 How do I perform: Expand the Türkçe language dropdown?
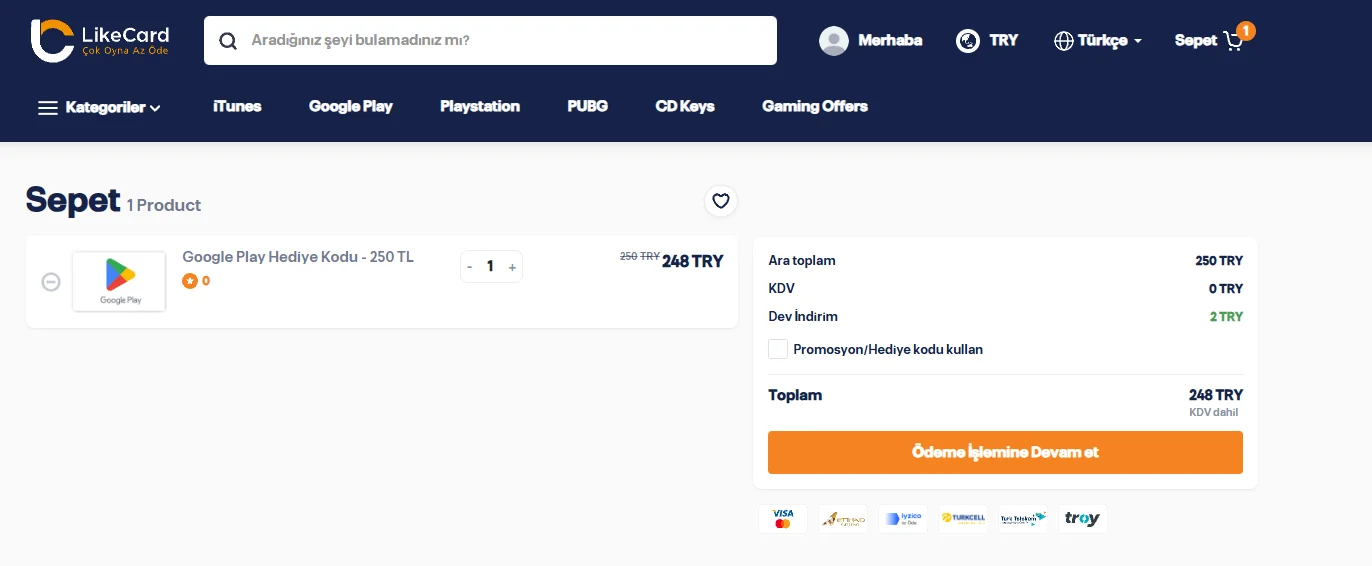(1110, 41)
